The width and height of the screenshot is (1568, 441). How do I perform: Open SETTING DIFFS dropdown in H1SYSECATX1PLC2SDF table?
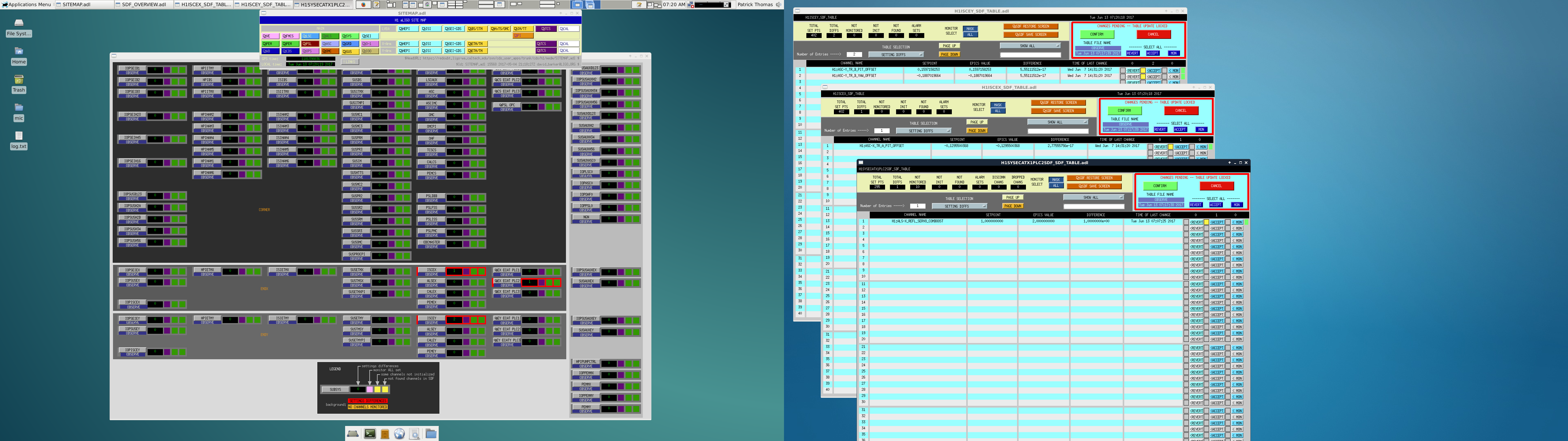959,206
